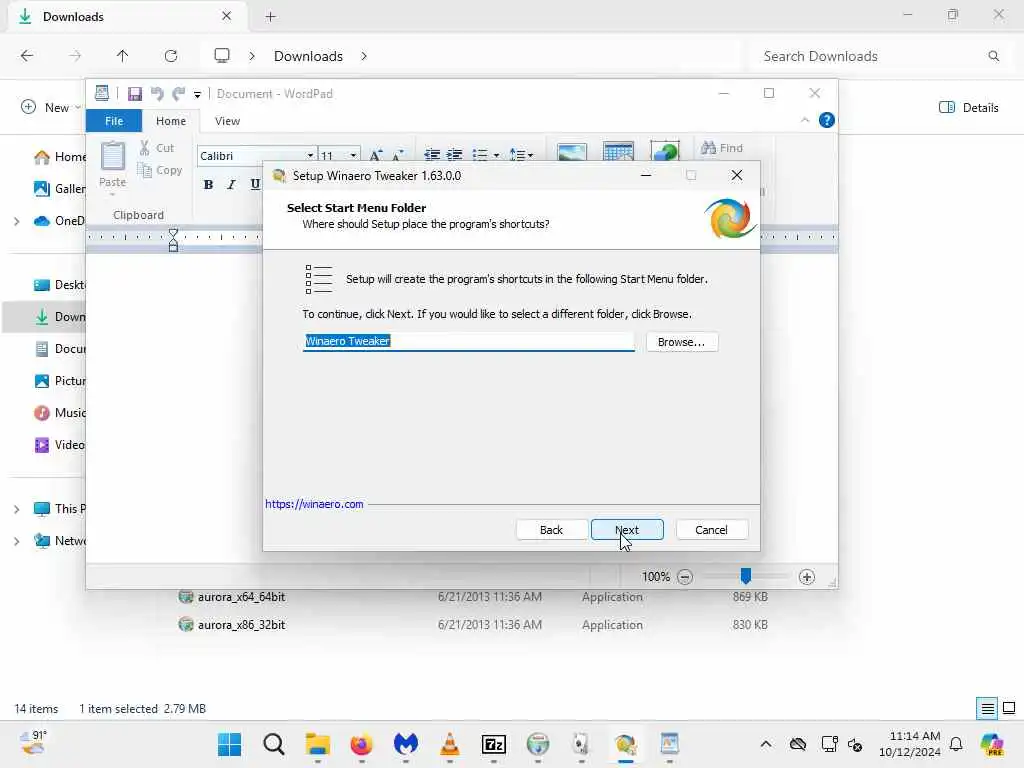Click WordPad Undo icon

[x=157, y=94]
